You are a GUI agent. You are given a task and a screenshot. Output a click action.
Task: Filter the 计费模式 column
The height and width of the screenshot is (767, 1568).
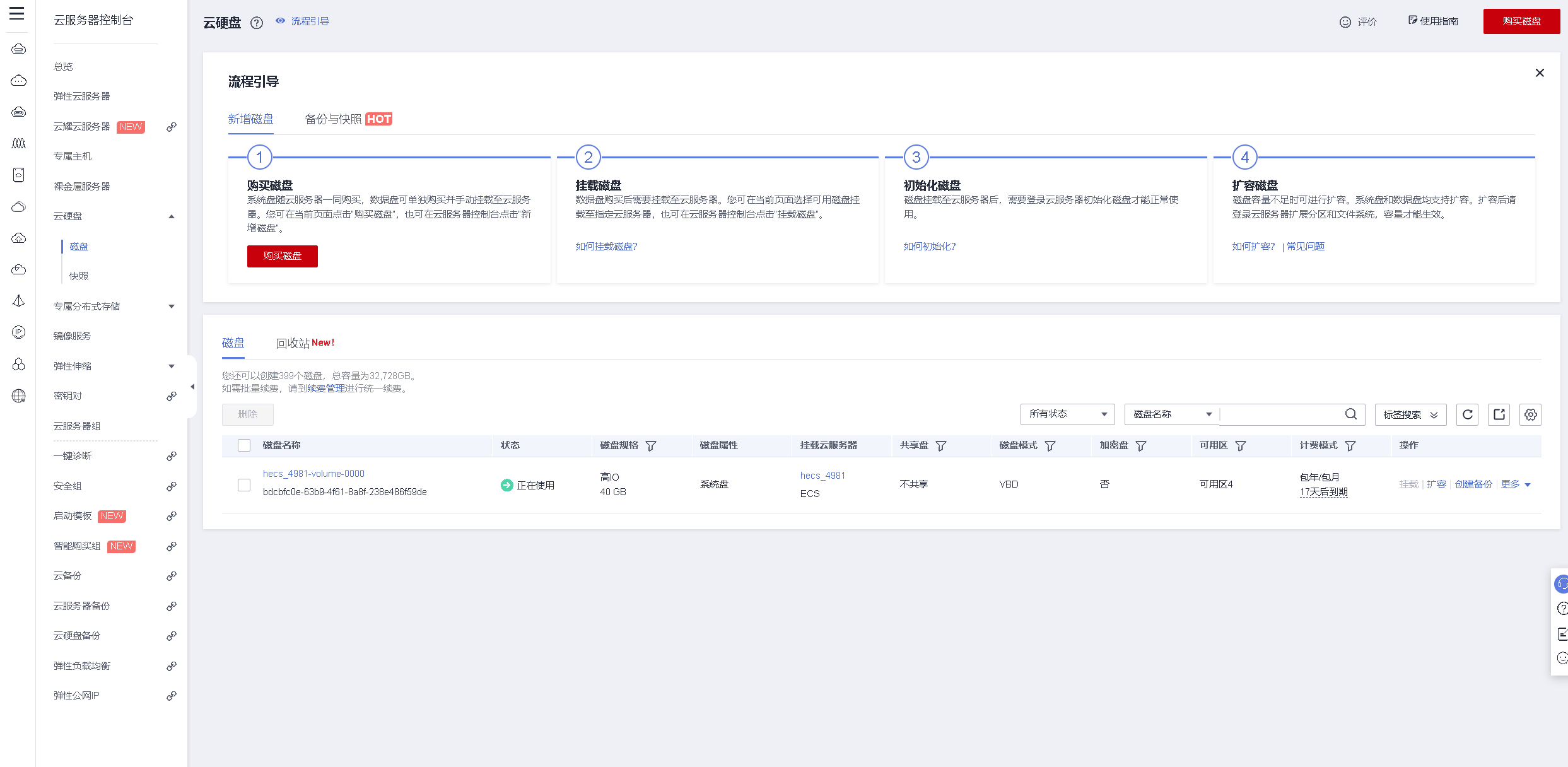pos(1350,446)
